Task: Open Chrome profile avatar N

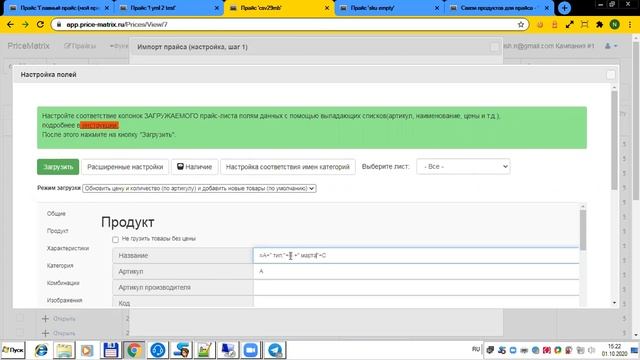Action: (614, 24)
